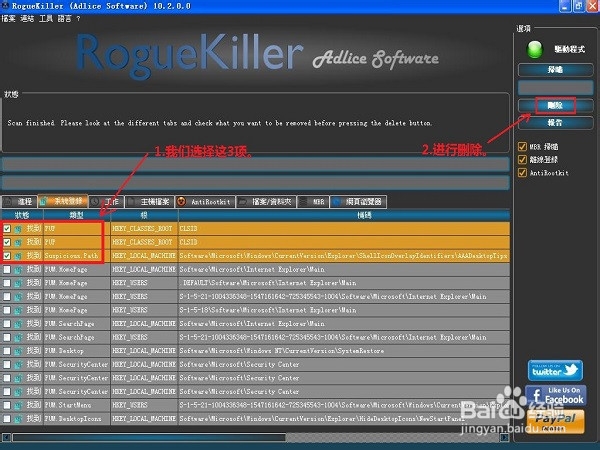
Task: Click the 掃描 scan button
Action: click(x=555, y=70)
